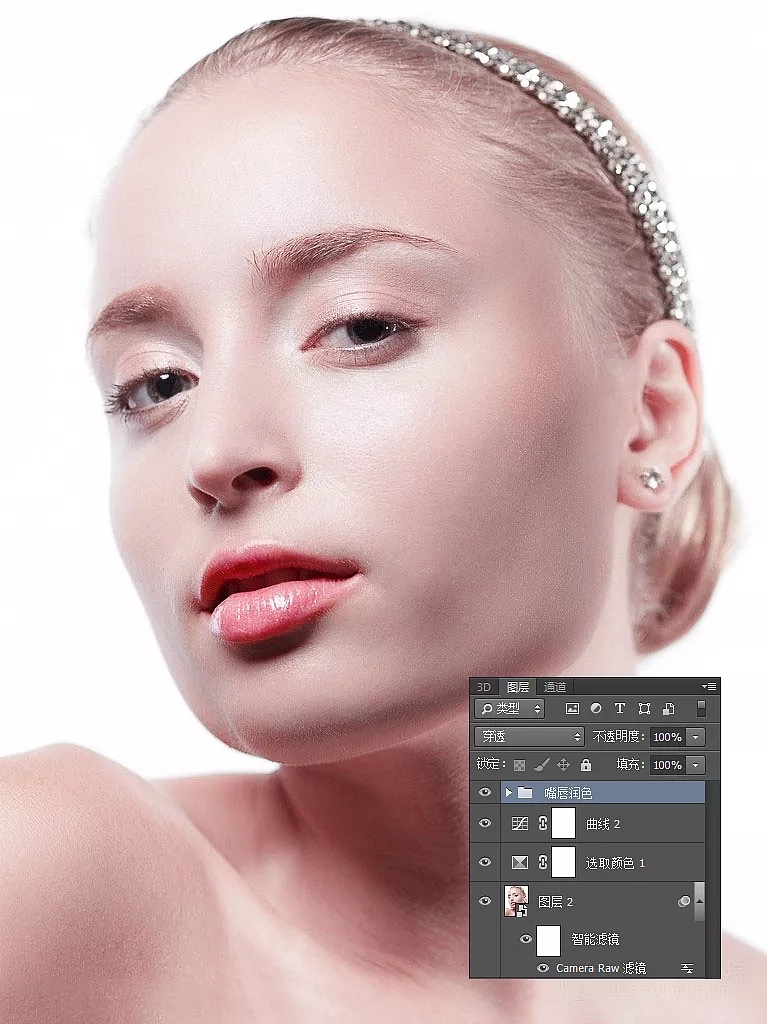Lock all with padlock icon

(x=586, y=765)
